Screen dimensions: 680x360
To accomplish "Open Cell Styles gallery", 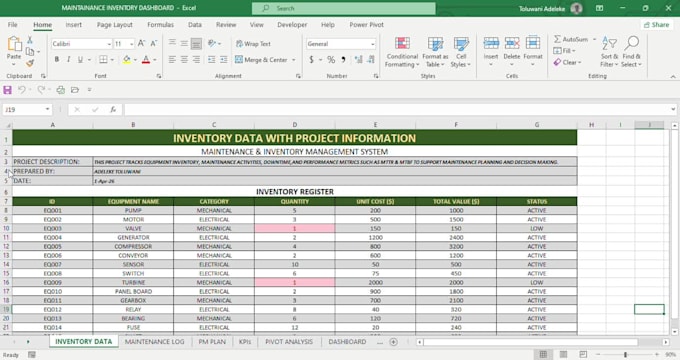I will 461,52.
